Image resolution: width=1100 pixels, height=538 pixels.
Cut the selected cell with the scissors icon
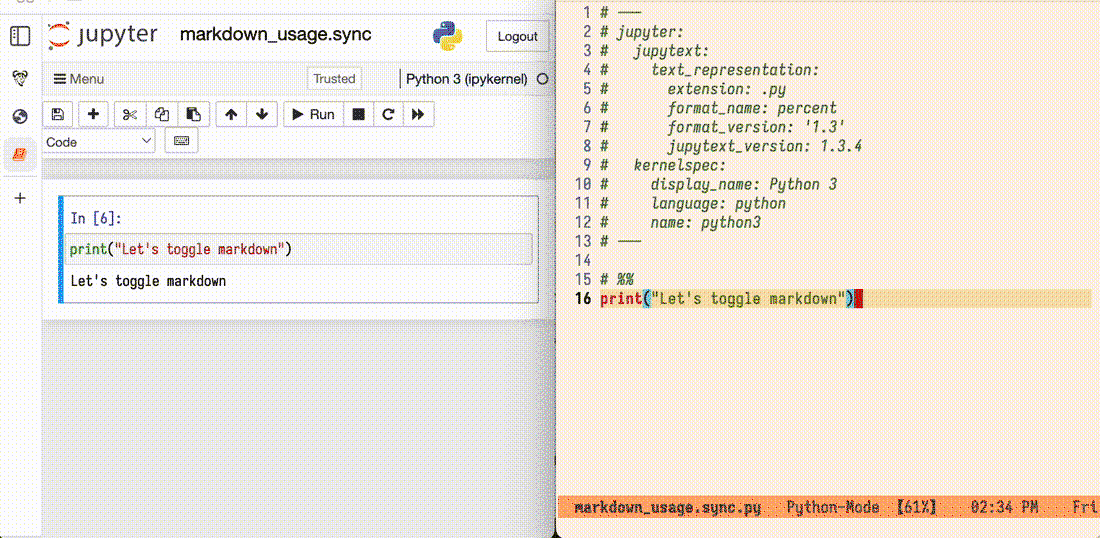(x=130, y=114)
